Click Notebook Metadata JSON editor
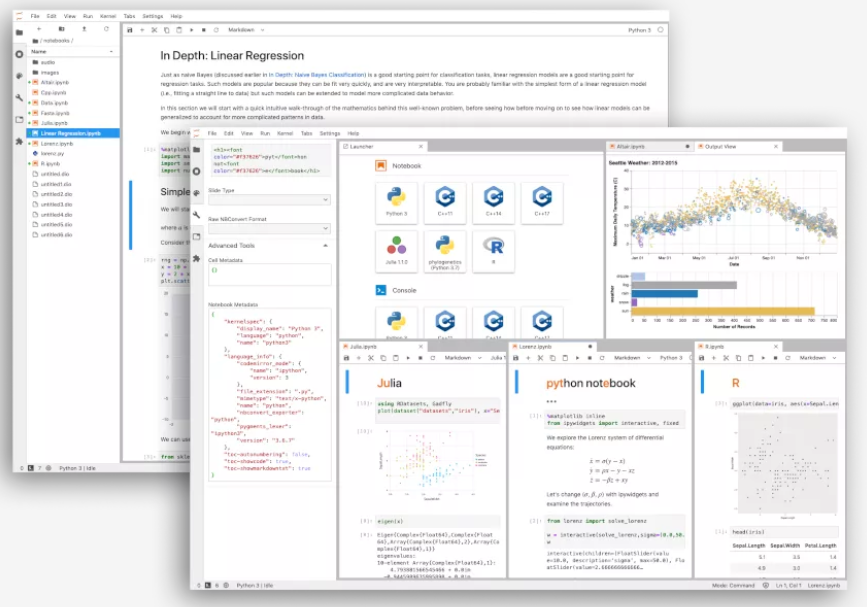Viewport: 867px width, 607px height. pyautogui.click(x=269, y=395)
